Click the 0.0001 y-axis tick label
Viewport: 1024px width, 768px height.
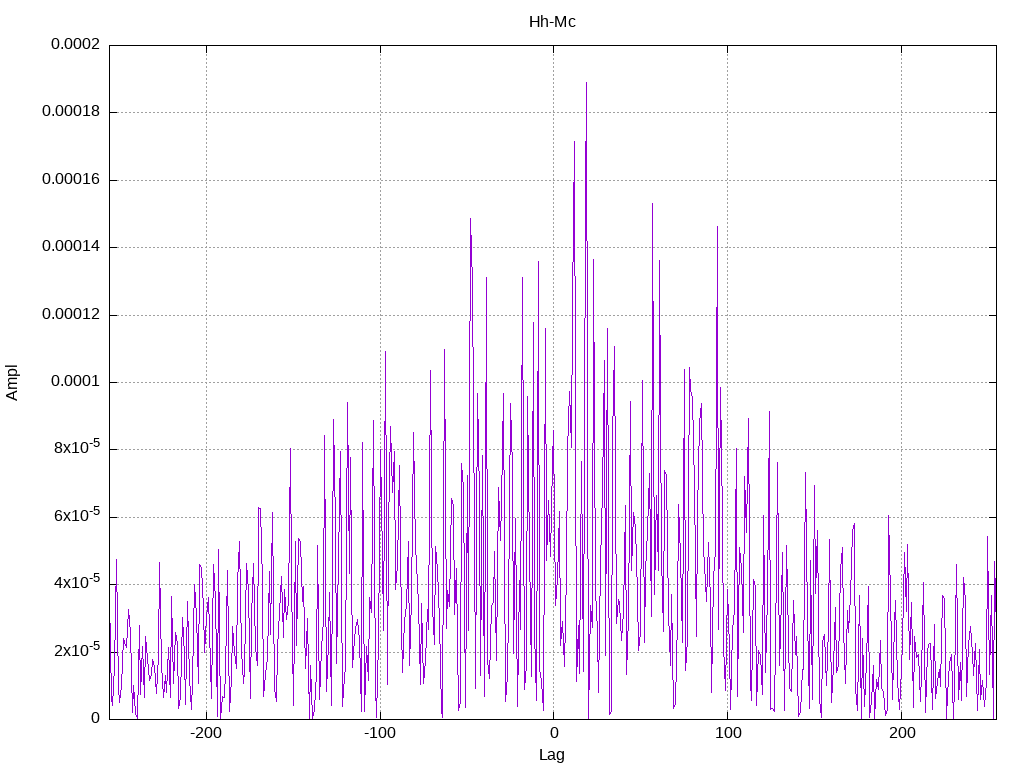pyautogui.click(x=76, y=381)
